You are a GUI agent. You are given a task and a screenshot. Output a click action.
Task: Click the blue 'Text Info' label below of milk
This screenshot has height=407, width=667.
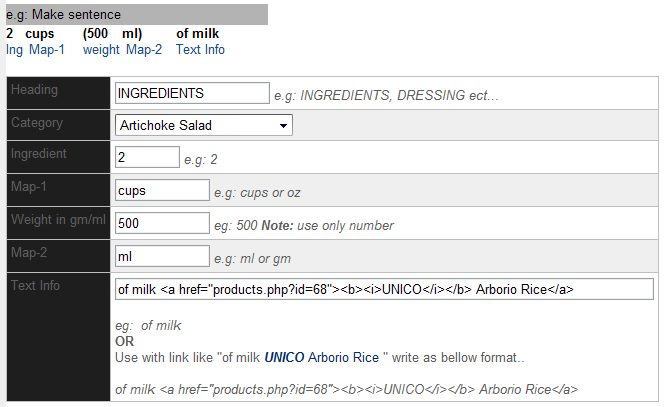click(200, 49)
